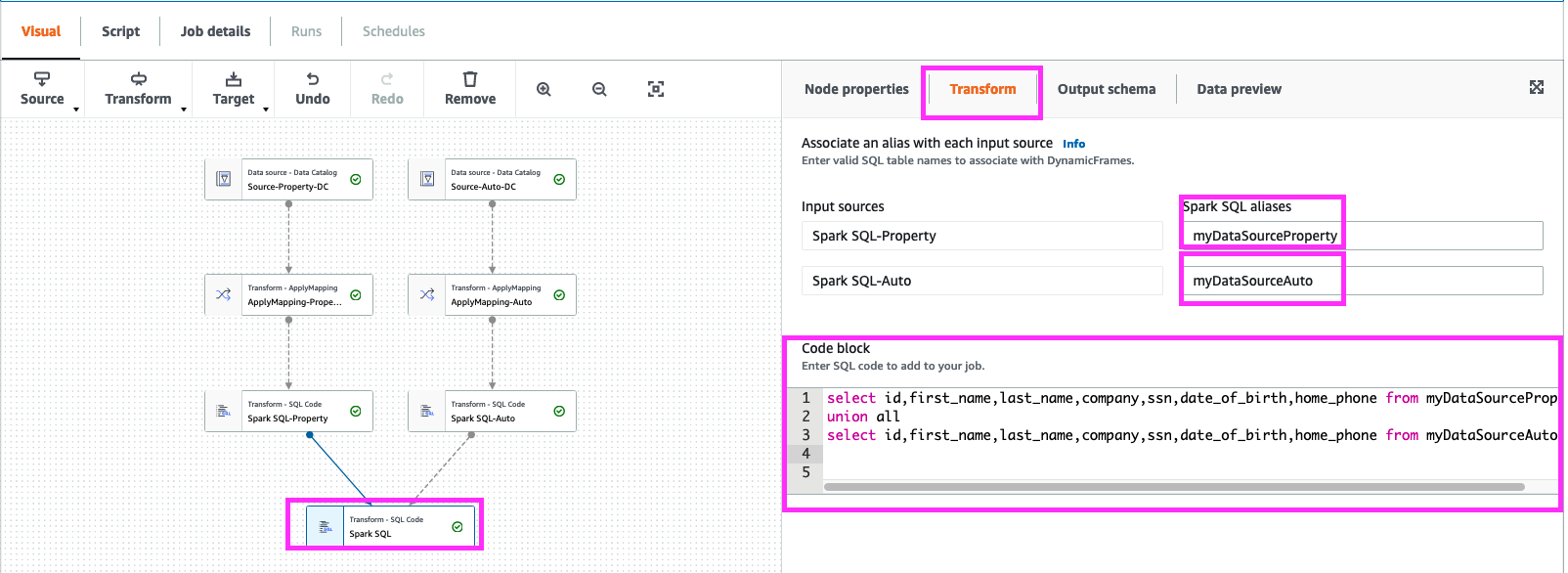This screenshot has width=1568, height=573.
Task: Click the Info link beside alias heading
Action: click(x=1073, y=144)
